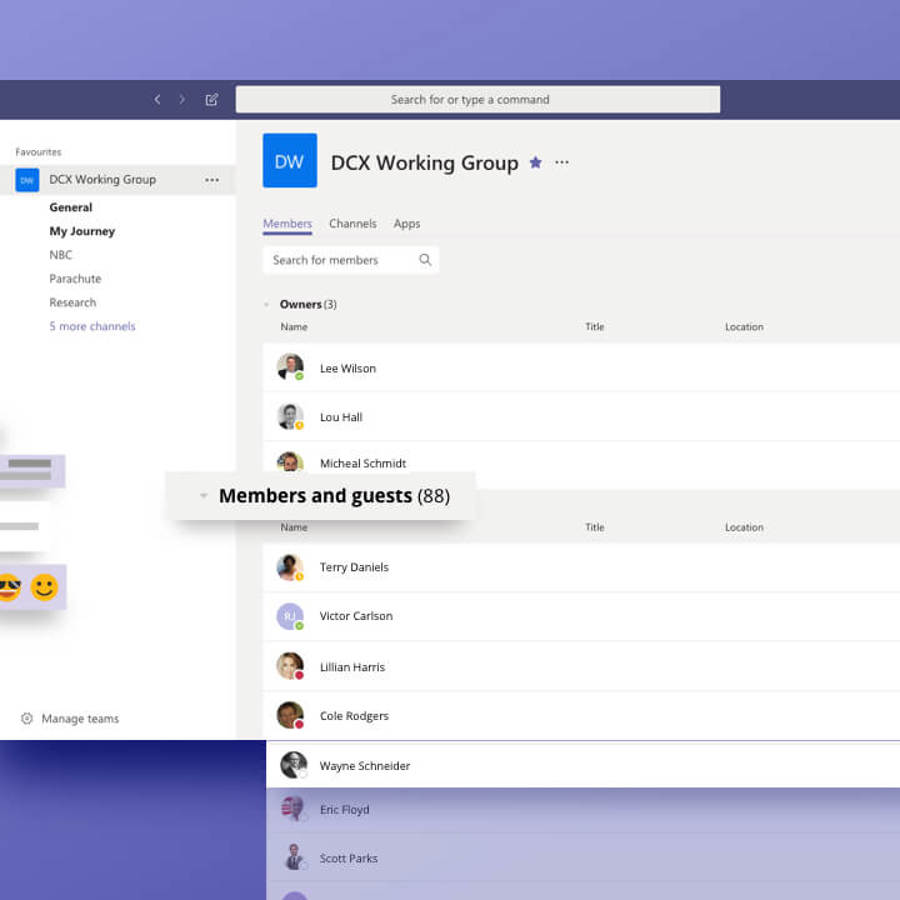Image resolution: width=900 pixels, height=900 pixels.
Task: Open Lou Hall's profile picture
Action: (x=290, y=417)
